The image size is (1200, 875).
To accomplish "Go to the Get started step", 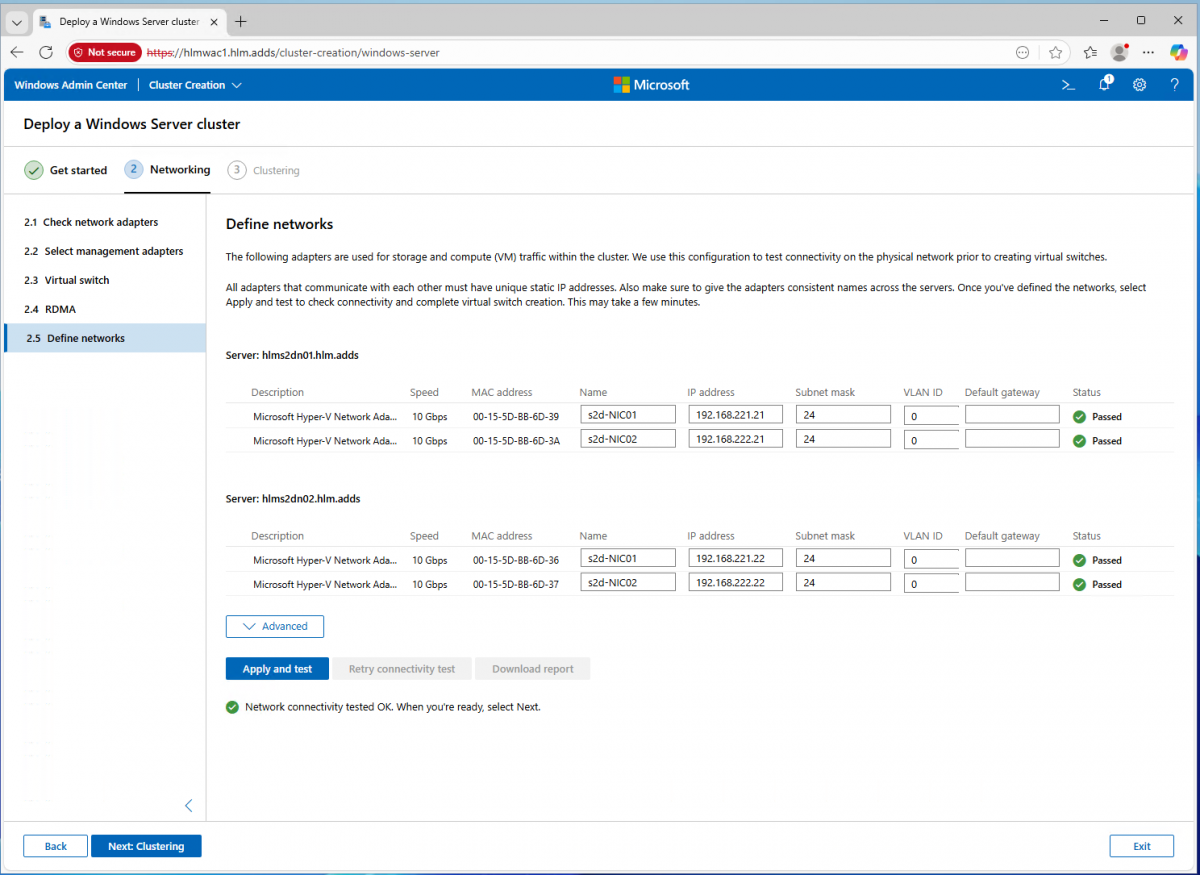I will [66, 170].
